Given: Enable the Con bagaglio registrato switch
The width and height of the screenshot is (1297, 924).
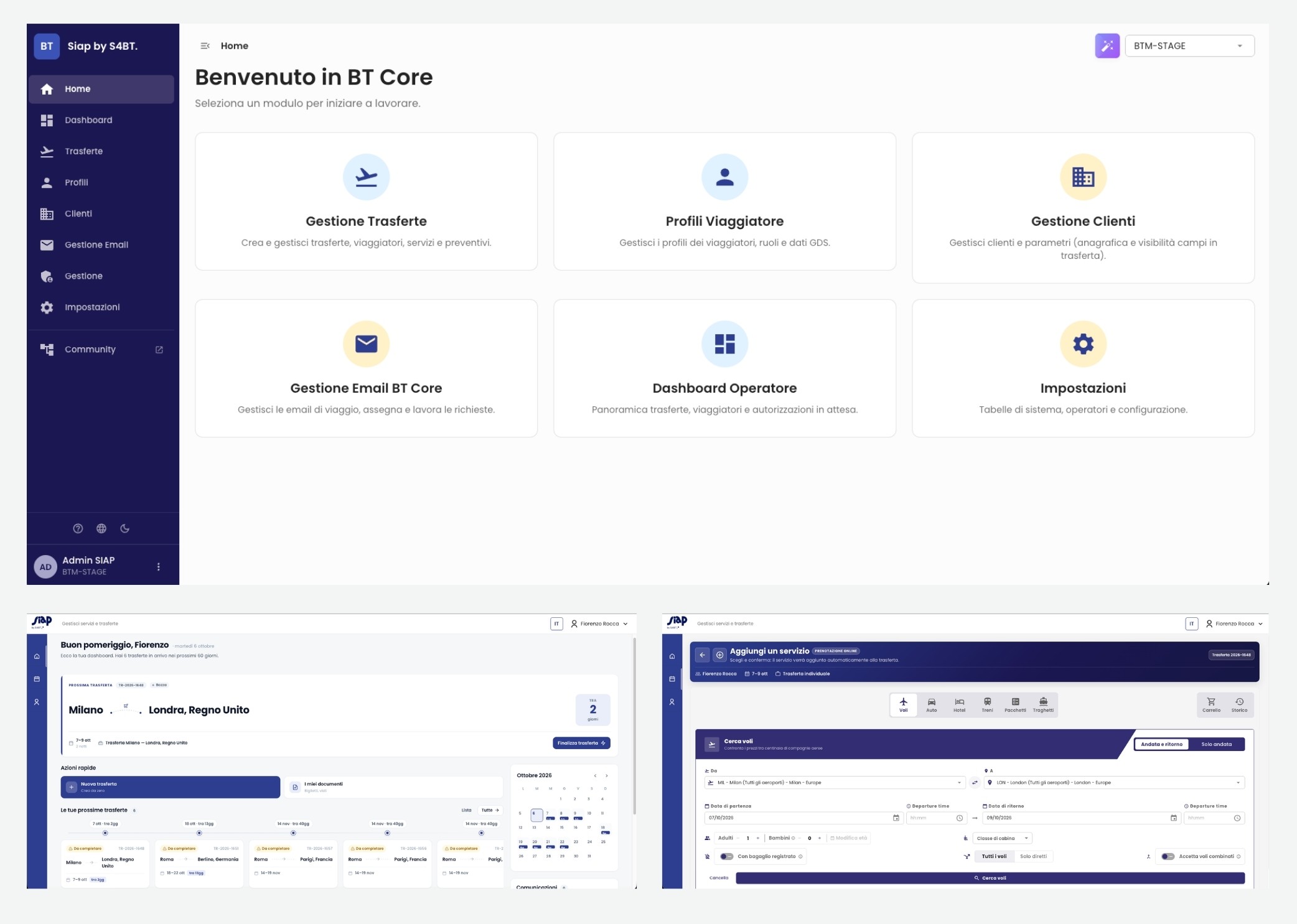Looking at the screenshot, I should [x=726, y=856].
